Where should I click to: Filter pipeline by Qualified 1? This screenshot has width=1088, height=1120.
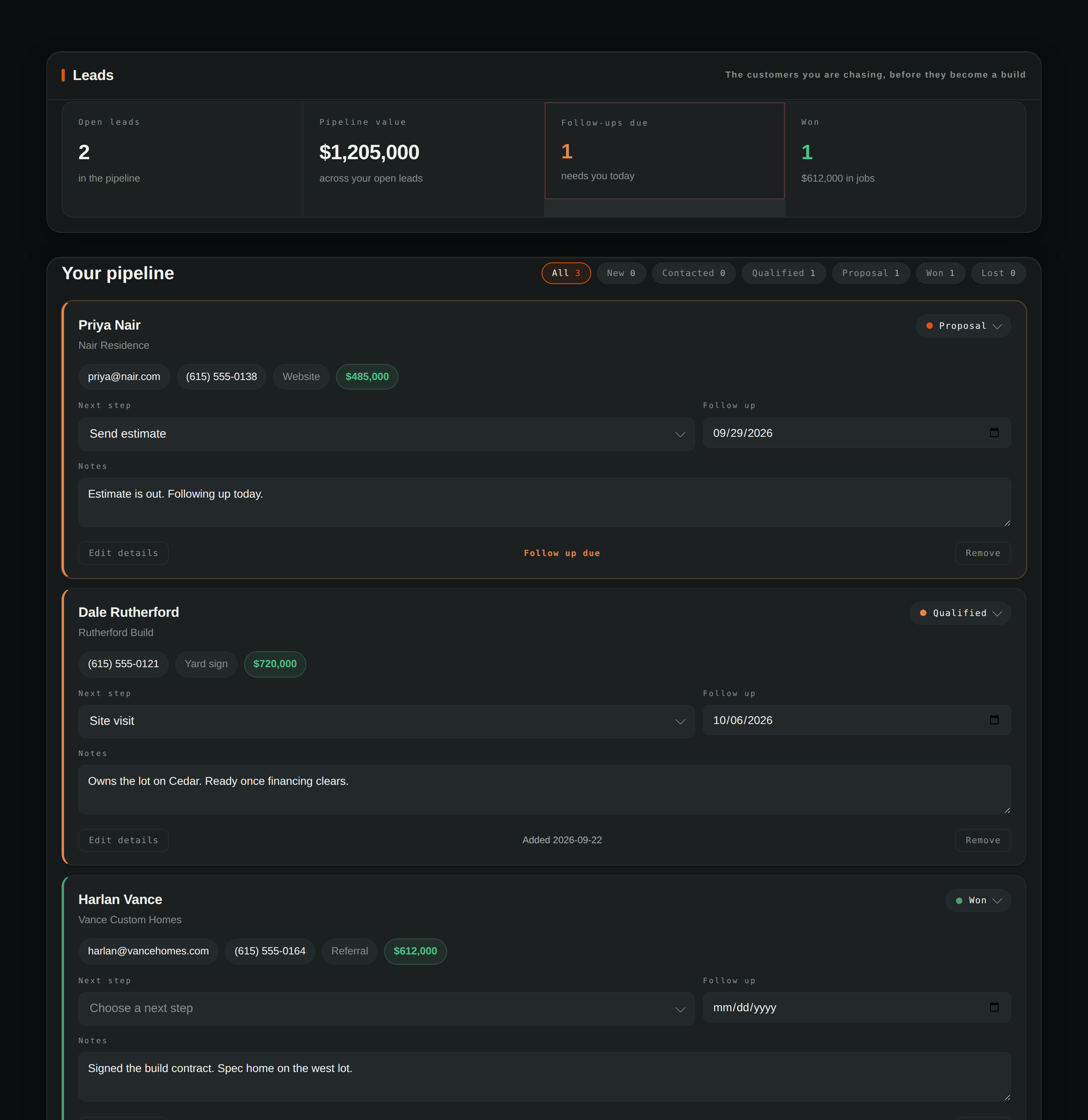tap(784, 273)
